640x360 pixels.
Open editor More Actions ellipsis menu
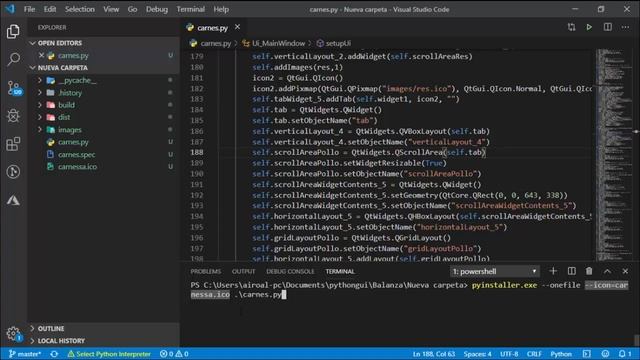(625, 27)
